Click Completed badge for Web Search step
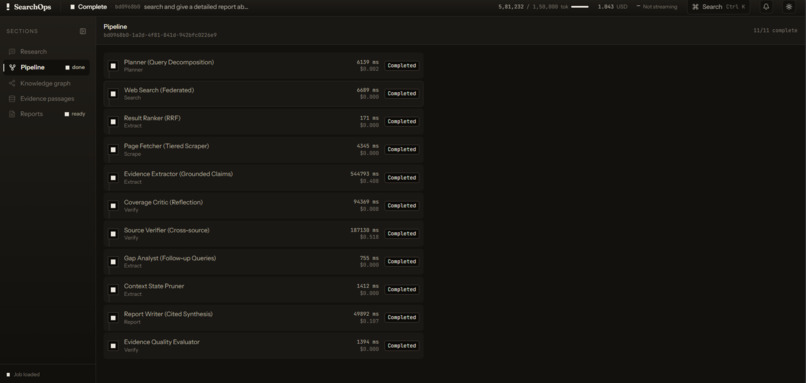 click(401, 94)
